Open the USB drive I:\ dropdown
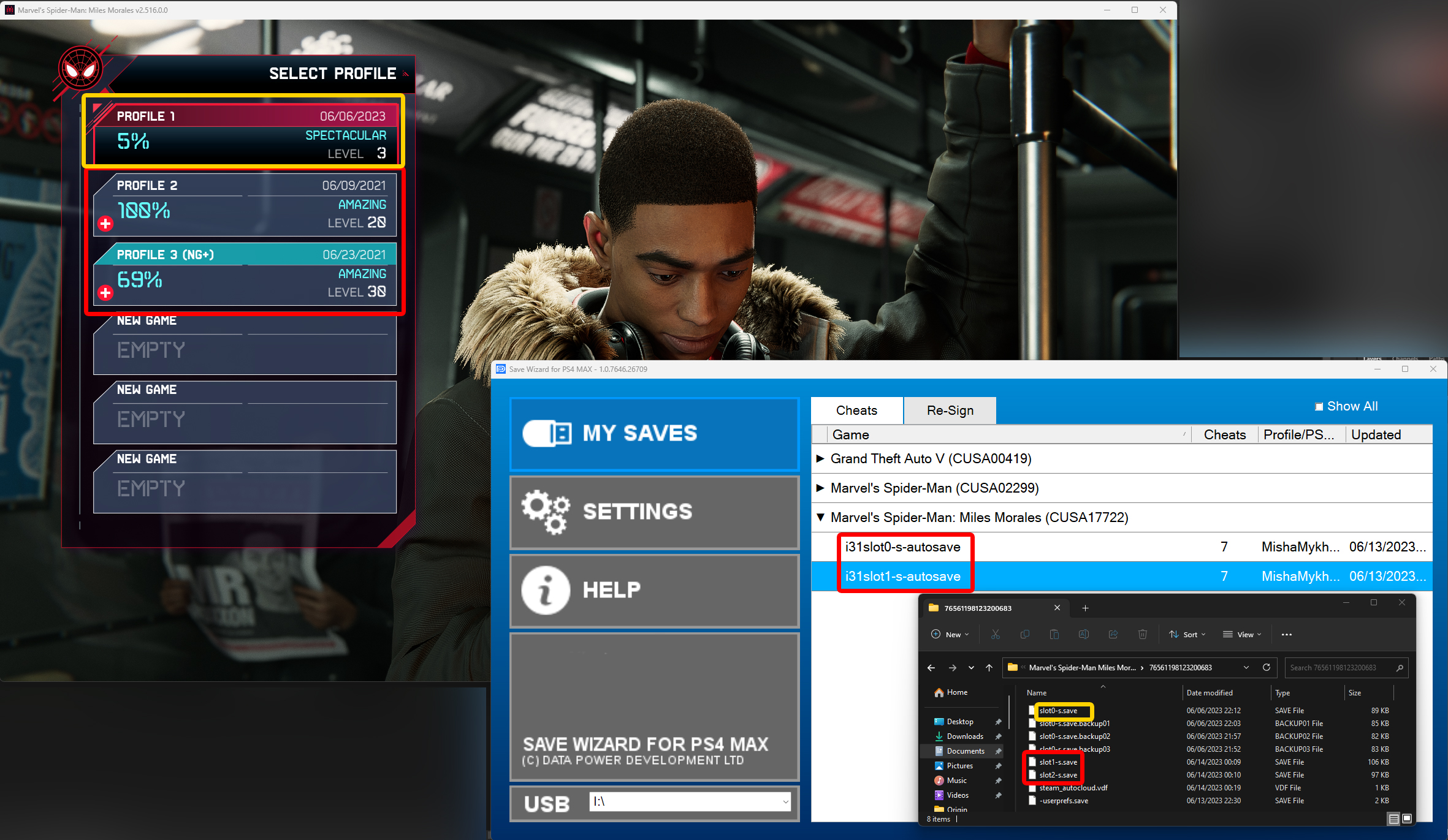1448x840 pixels. (x=785, y=801)
